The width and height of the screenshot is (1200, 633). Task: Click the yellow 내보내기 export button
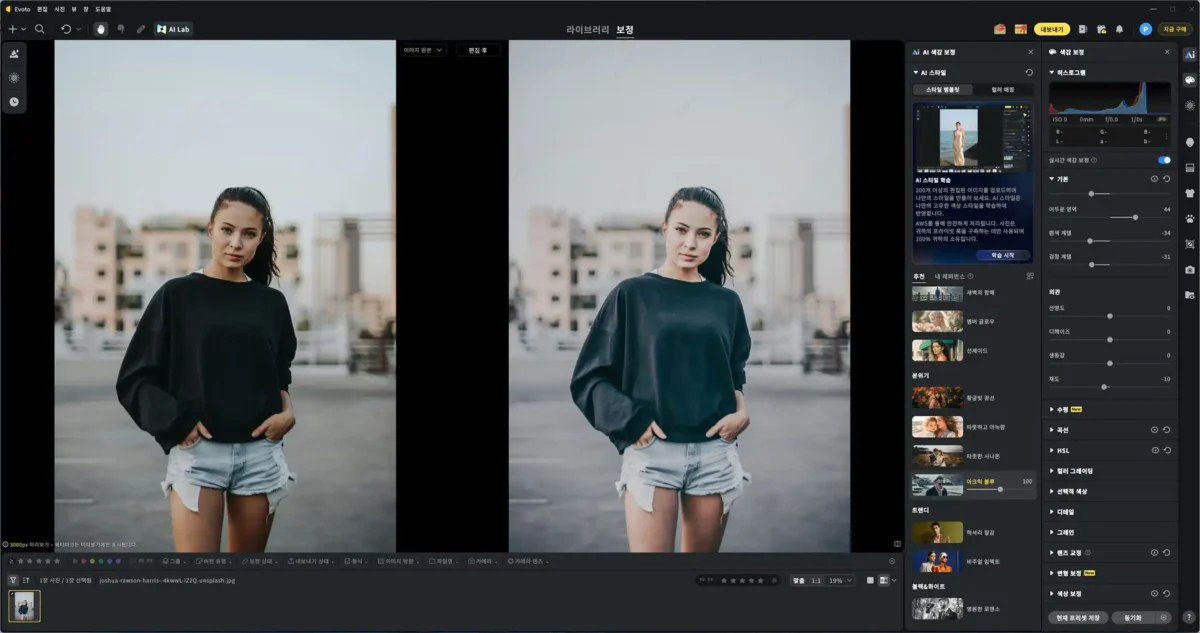pyautogui.click(x=1051, y=29)
